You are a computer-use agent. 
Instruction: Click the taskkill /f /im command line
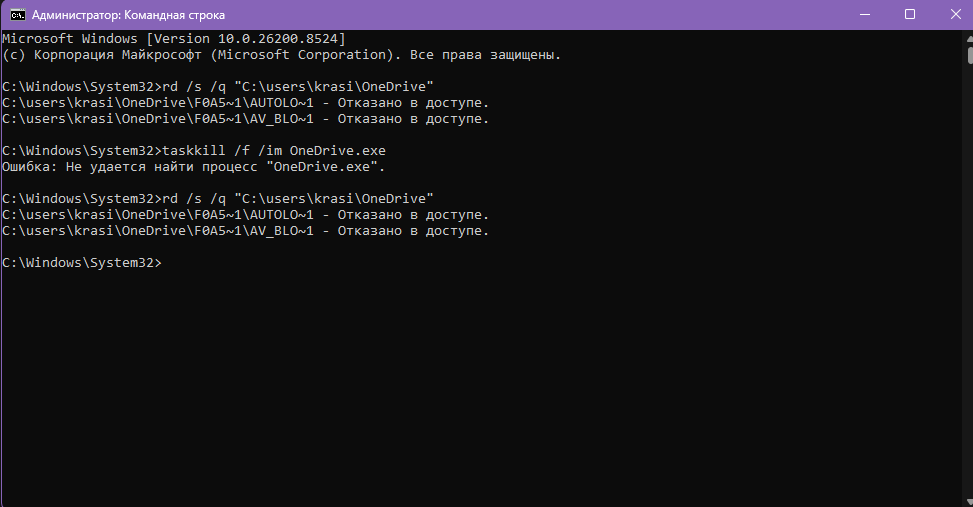pos(274,151)
